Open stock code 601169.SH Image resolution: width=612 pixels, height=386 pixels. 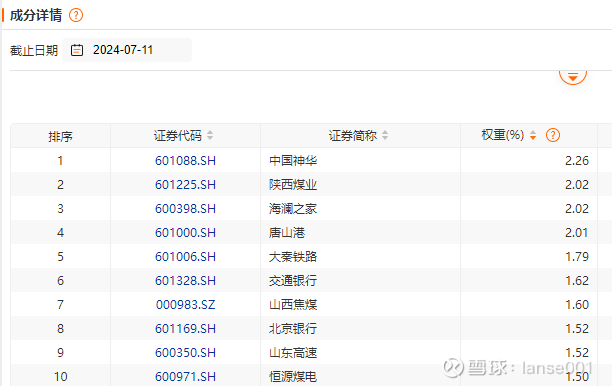click(x=185, y=329)
